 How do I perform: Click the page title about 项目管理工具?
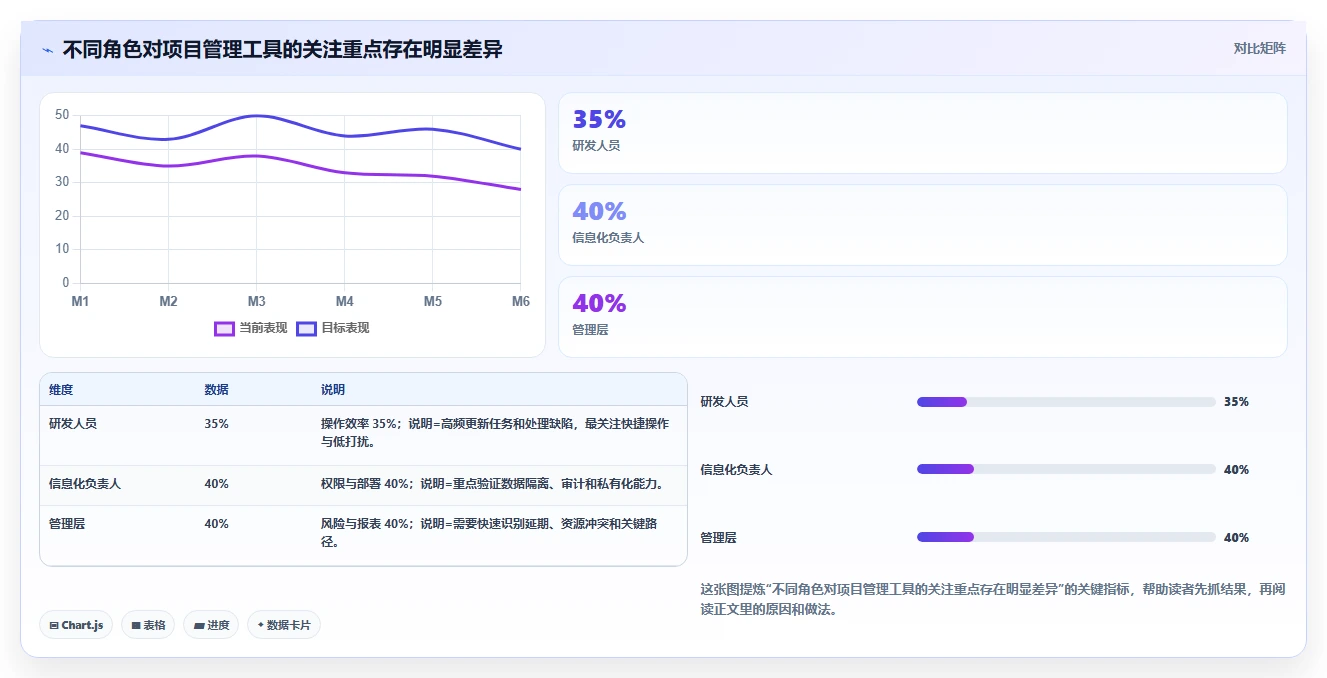coord(282,49)
